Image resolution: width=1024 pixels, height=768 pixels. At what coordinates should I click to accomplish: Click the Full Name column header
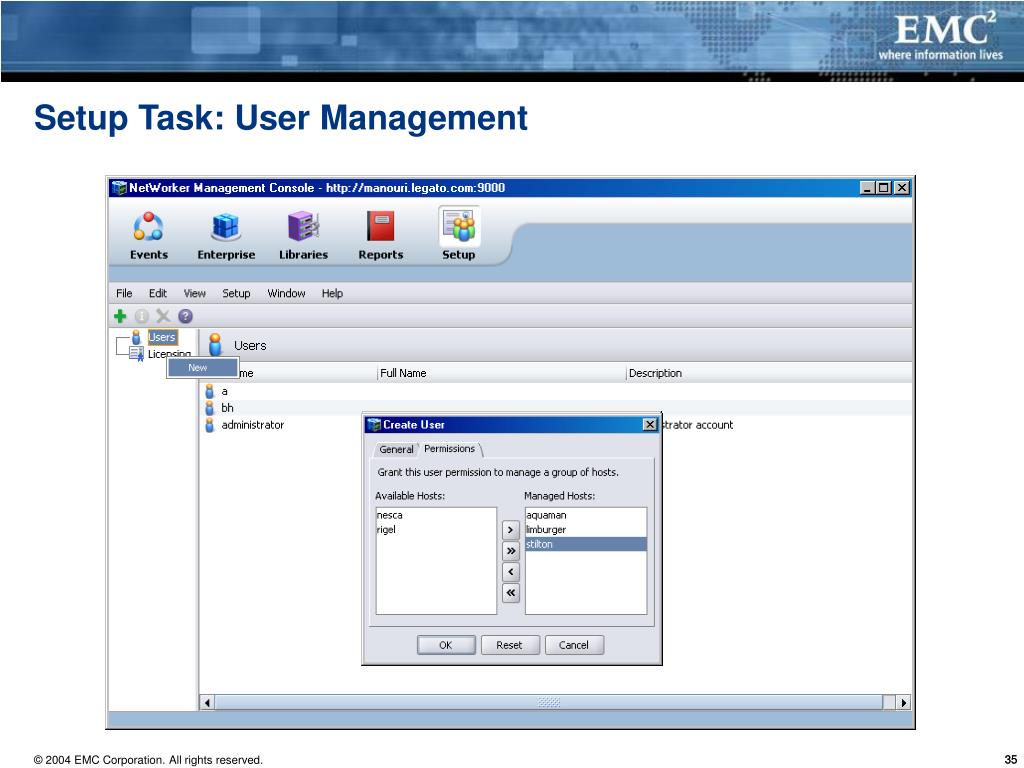502,374
